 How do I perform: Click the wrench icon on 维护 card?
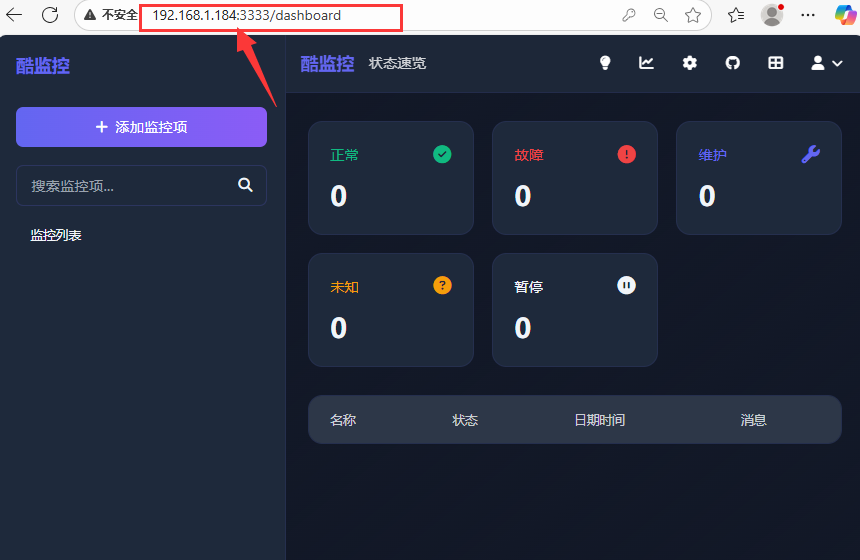click(811, 154)
